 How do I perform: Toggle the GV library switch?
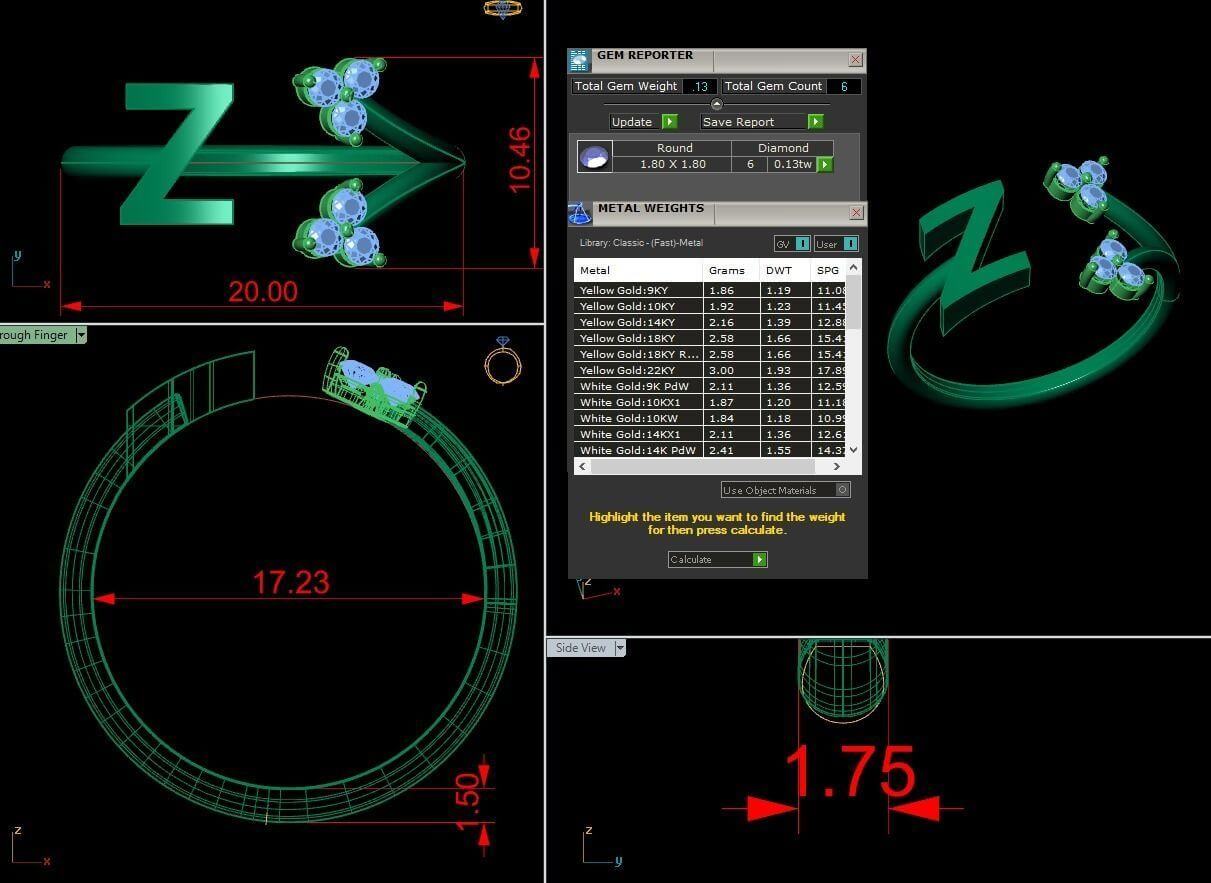(791, 244)
